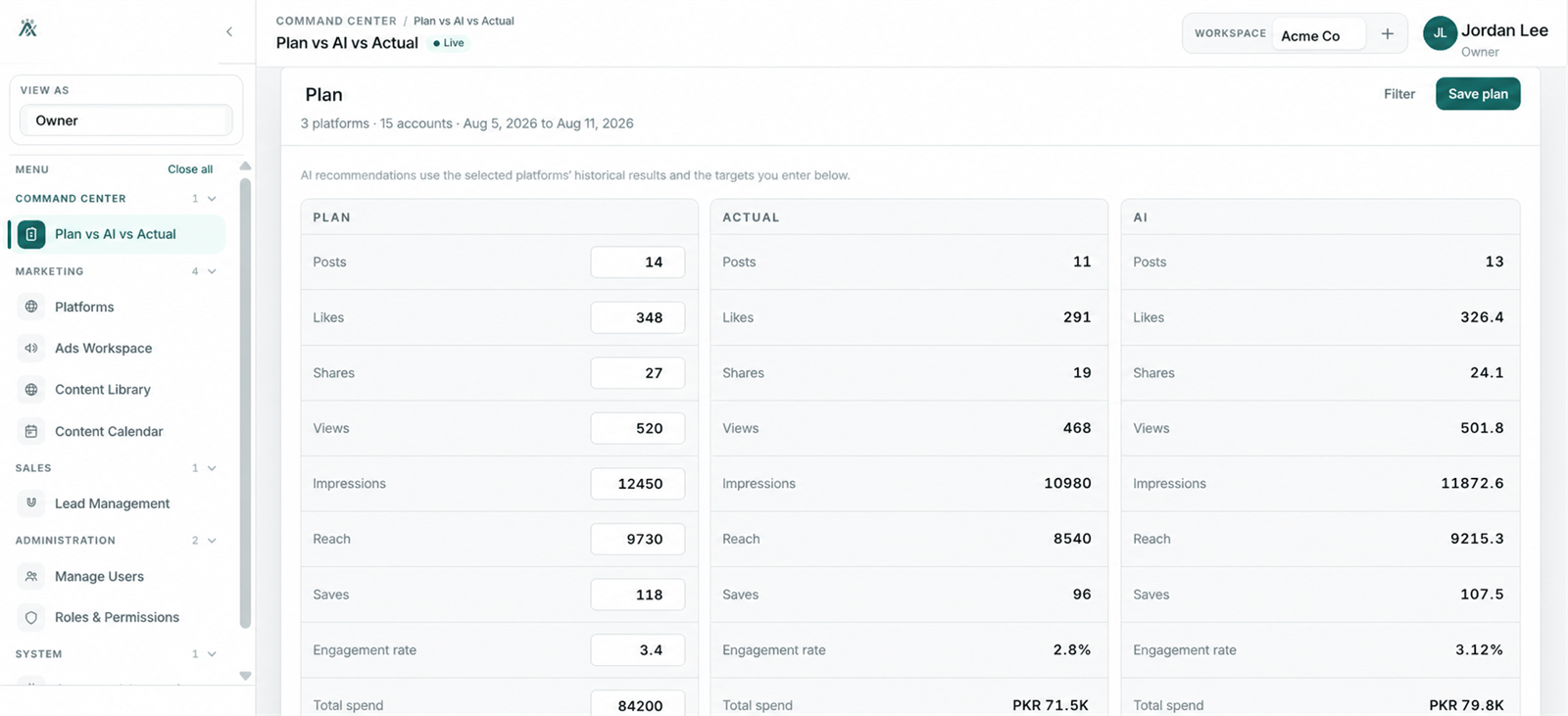
Task: Open Plan vs AI vs Actual page
Action: [118, 234]
